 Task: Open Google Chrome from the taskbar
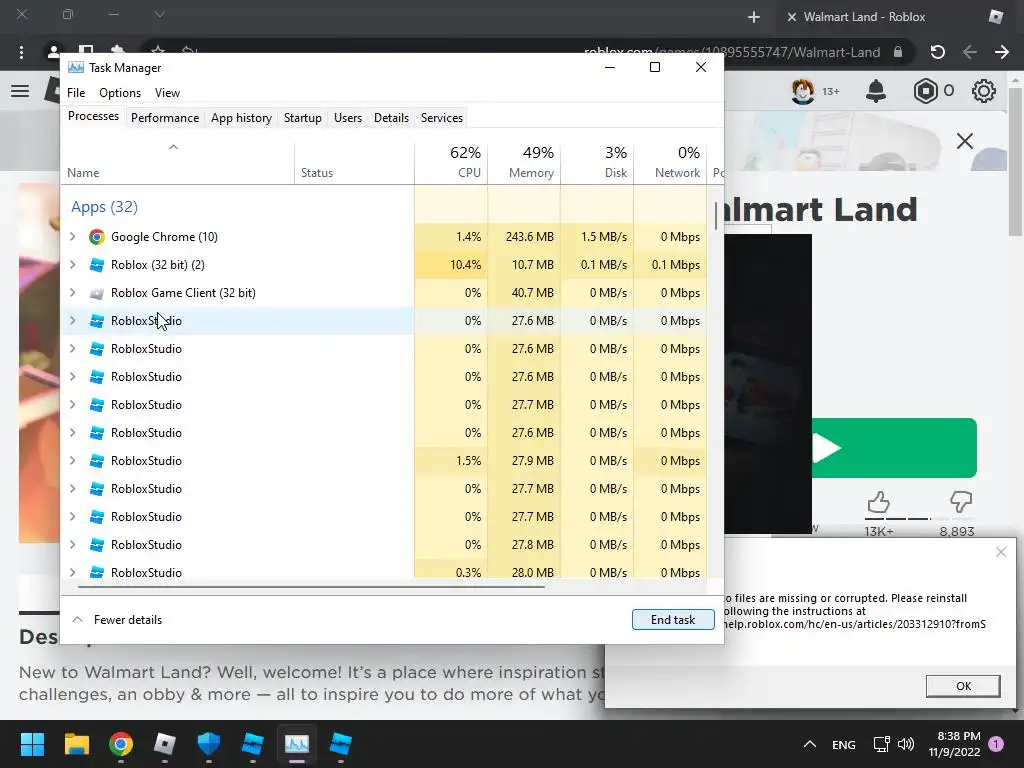pyautogui.click(x=121, y=743)
